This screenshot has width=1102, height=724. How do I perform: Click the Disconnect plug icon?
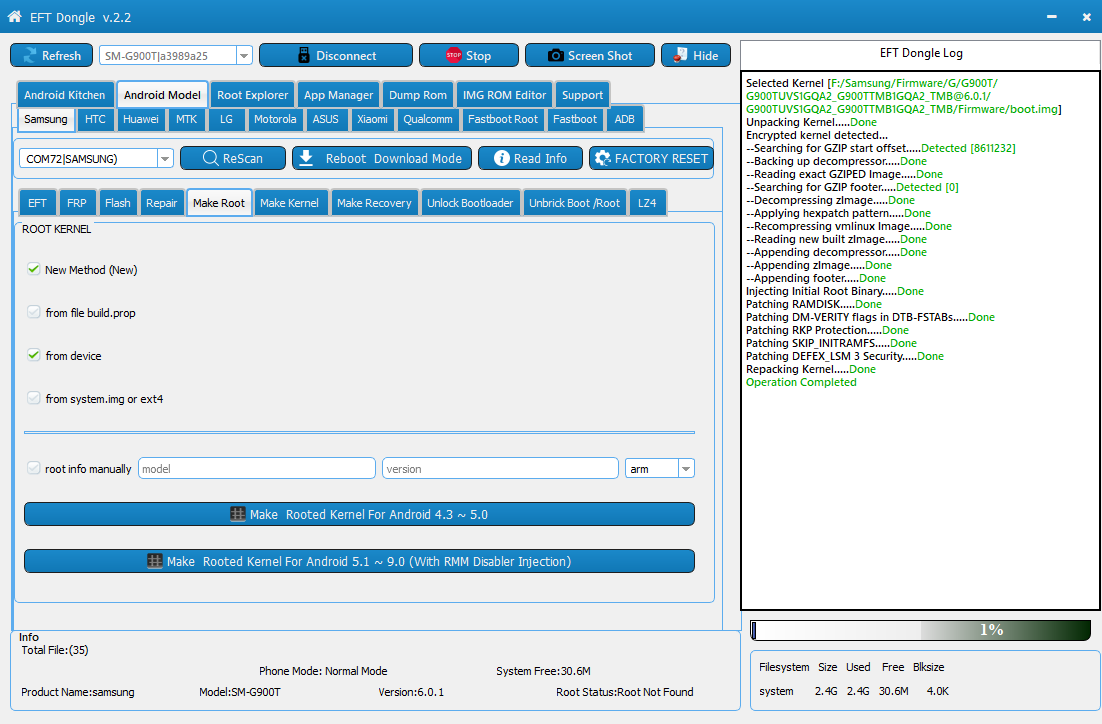pyautogui.click(x=304, y=56)
